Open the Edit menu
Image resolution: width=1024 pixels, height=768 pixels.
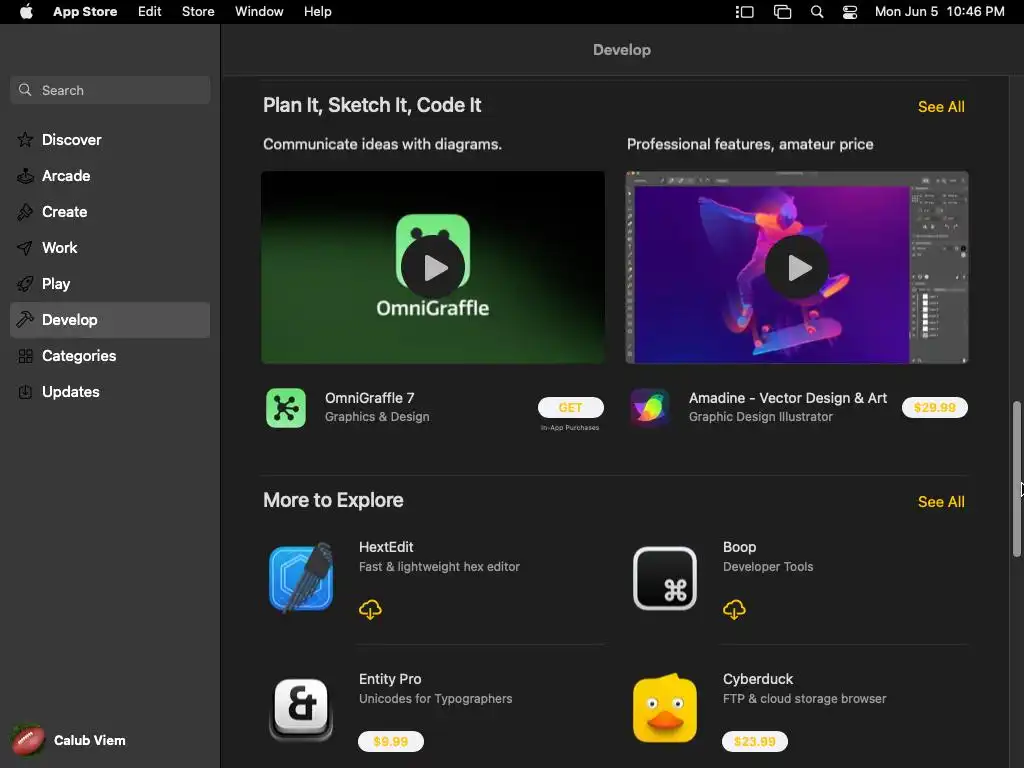pos(150,12)
